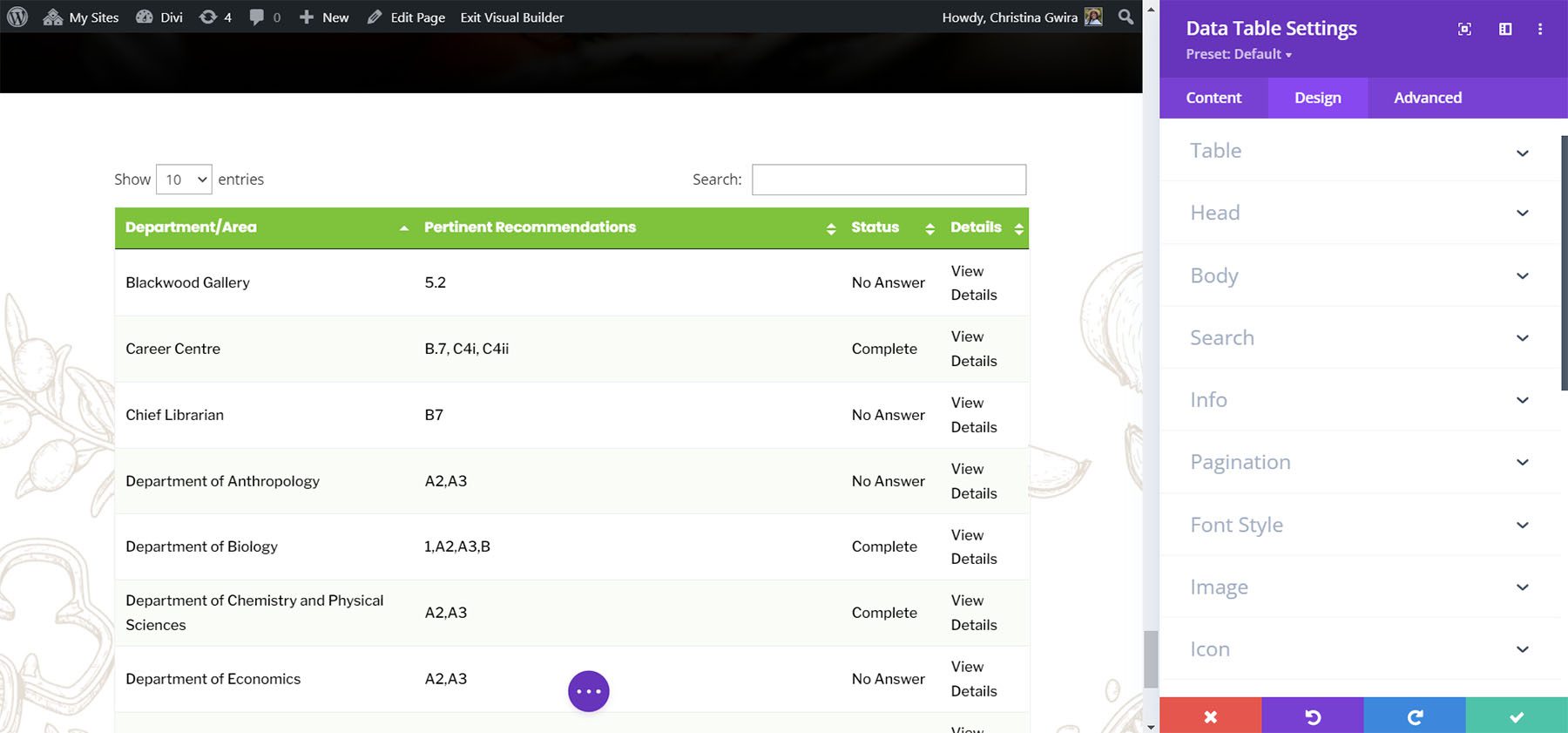Click the page scrollbar down arrow
Image resolution: width=1568 pixels, height=733 pixels.
click(x=1151, y=726)
